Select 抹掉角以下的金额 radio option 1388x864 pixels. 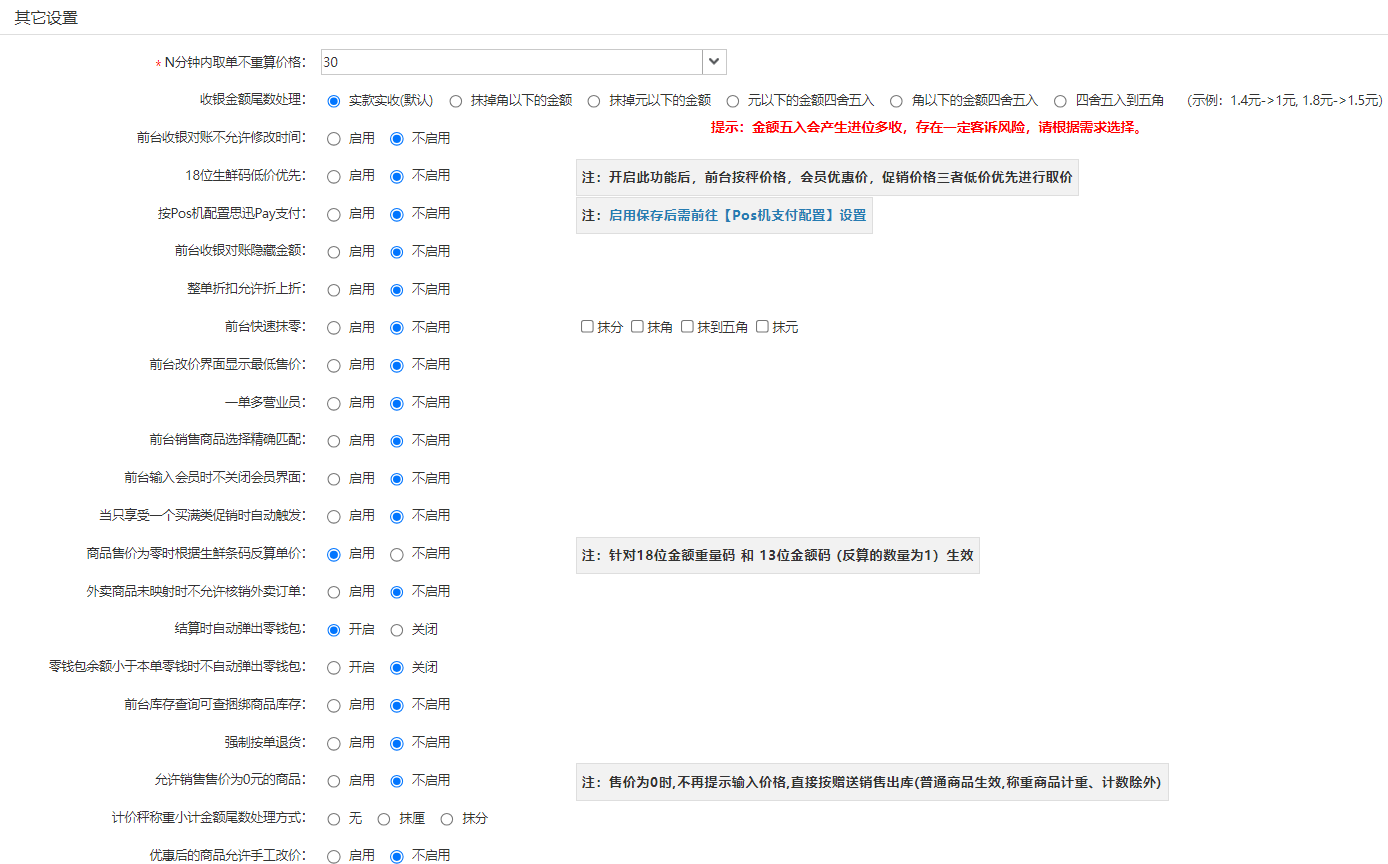[456, 101]
